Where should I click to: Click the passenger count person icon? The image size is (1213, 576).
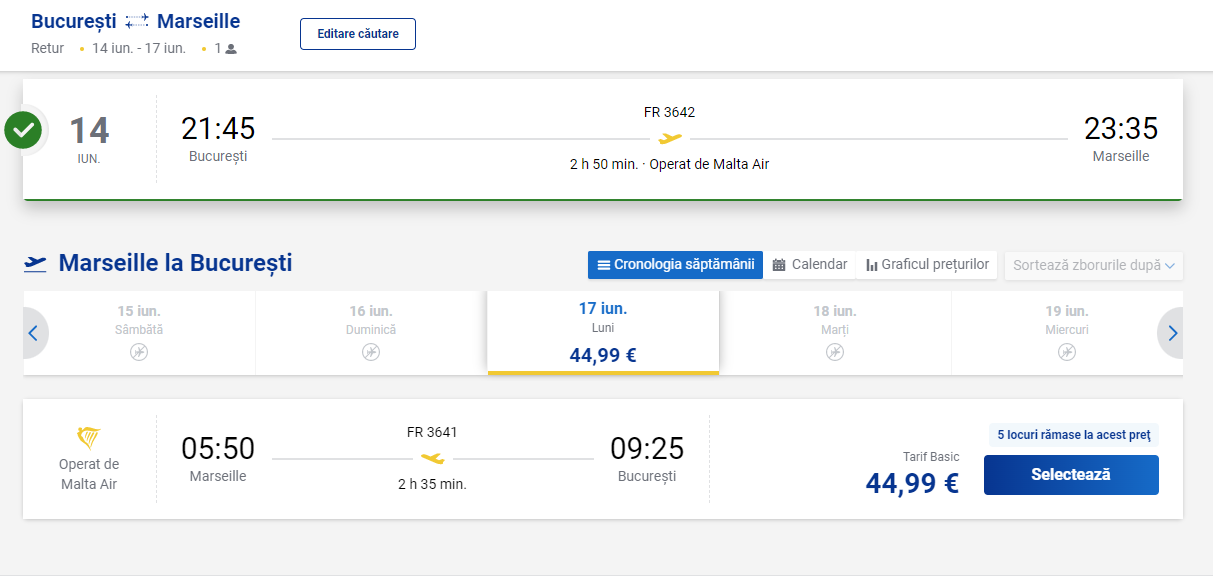[x=231, y=48]
